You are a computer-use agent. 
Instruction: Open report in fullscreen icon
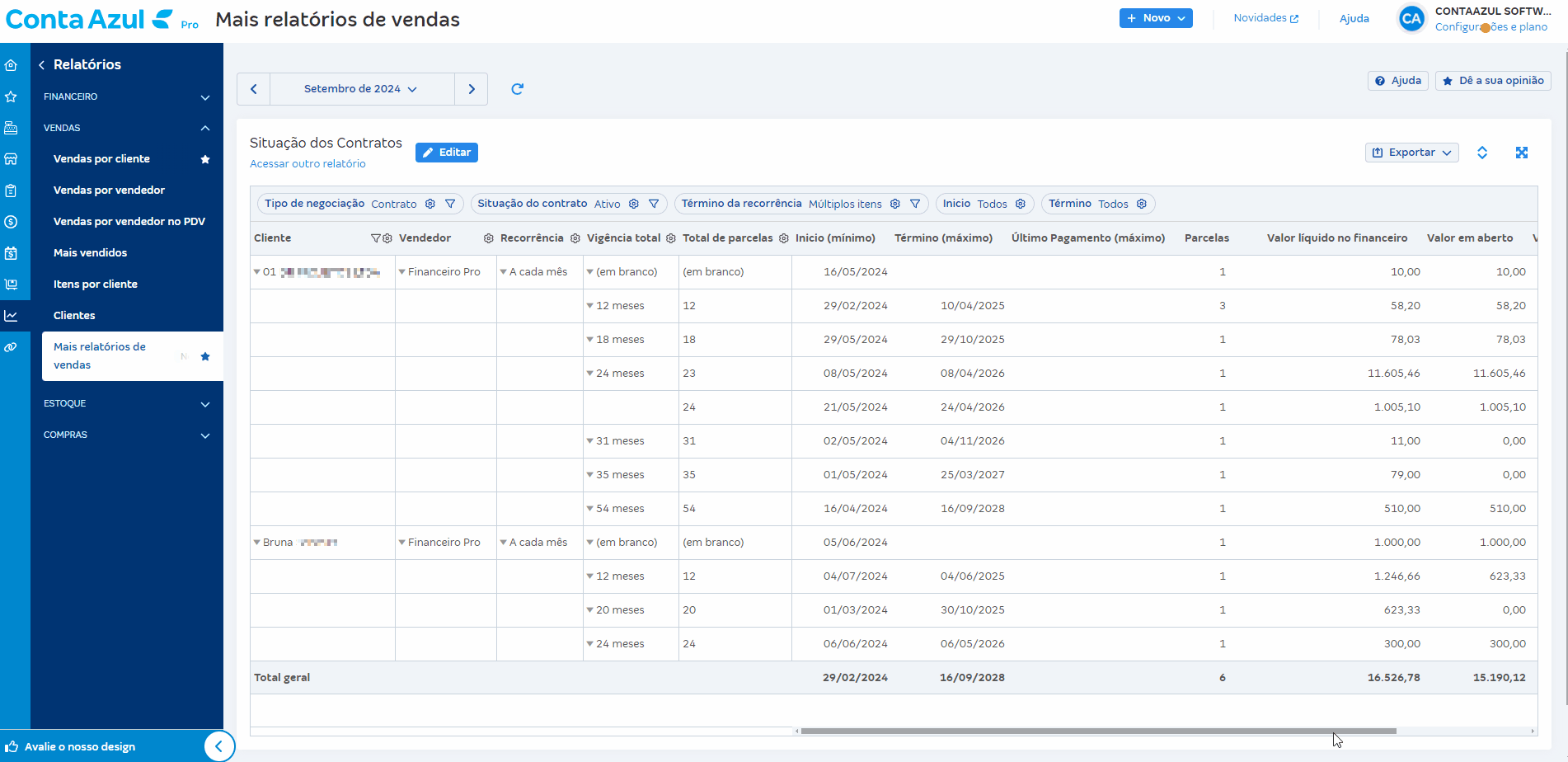(x=1522, y=153)
